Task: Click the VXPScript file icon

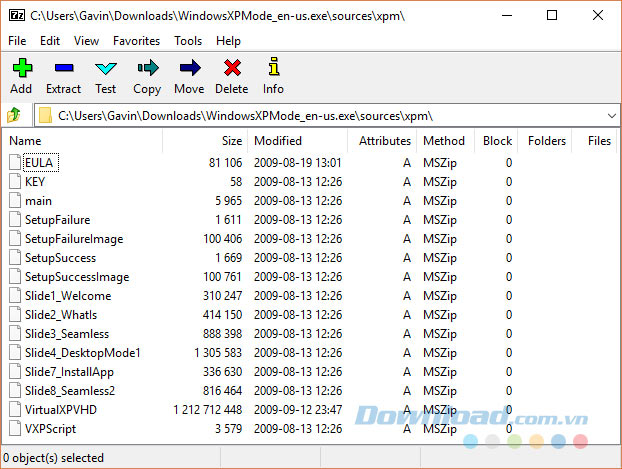Action: point(15,429)
